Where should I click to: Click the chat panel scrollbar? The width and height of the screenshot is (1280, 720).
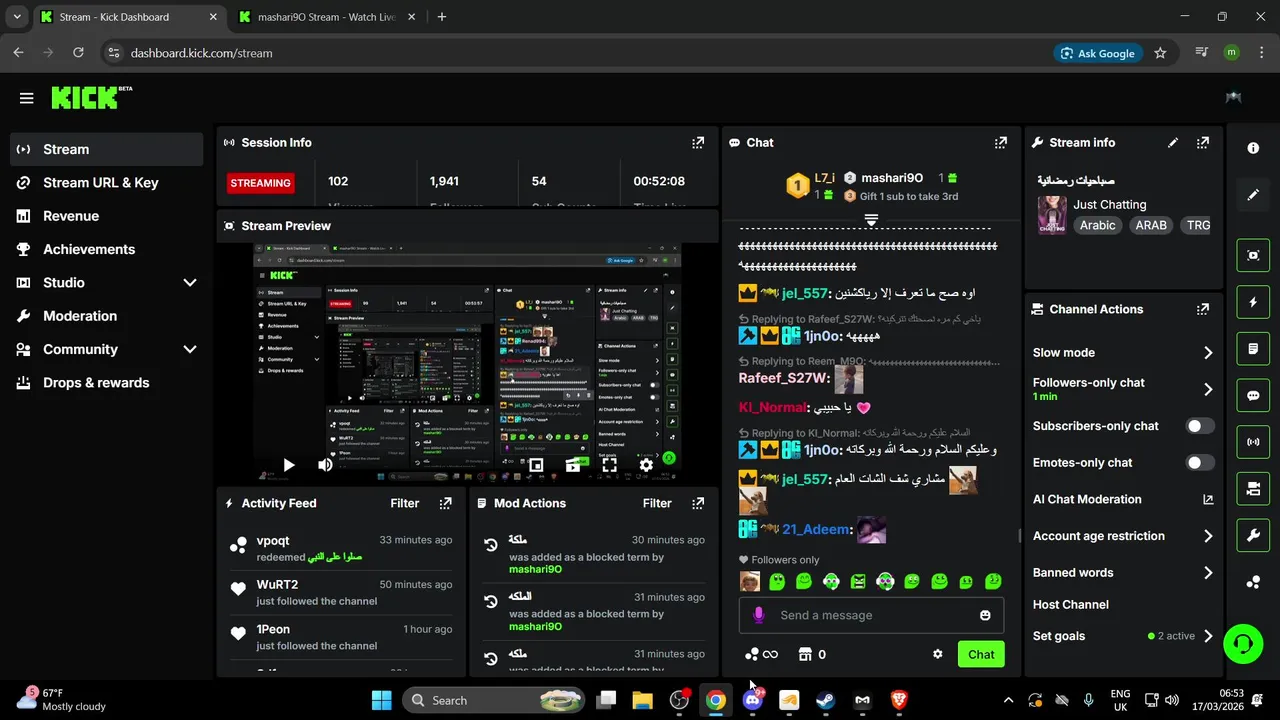coord(1019,536)
